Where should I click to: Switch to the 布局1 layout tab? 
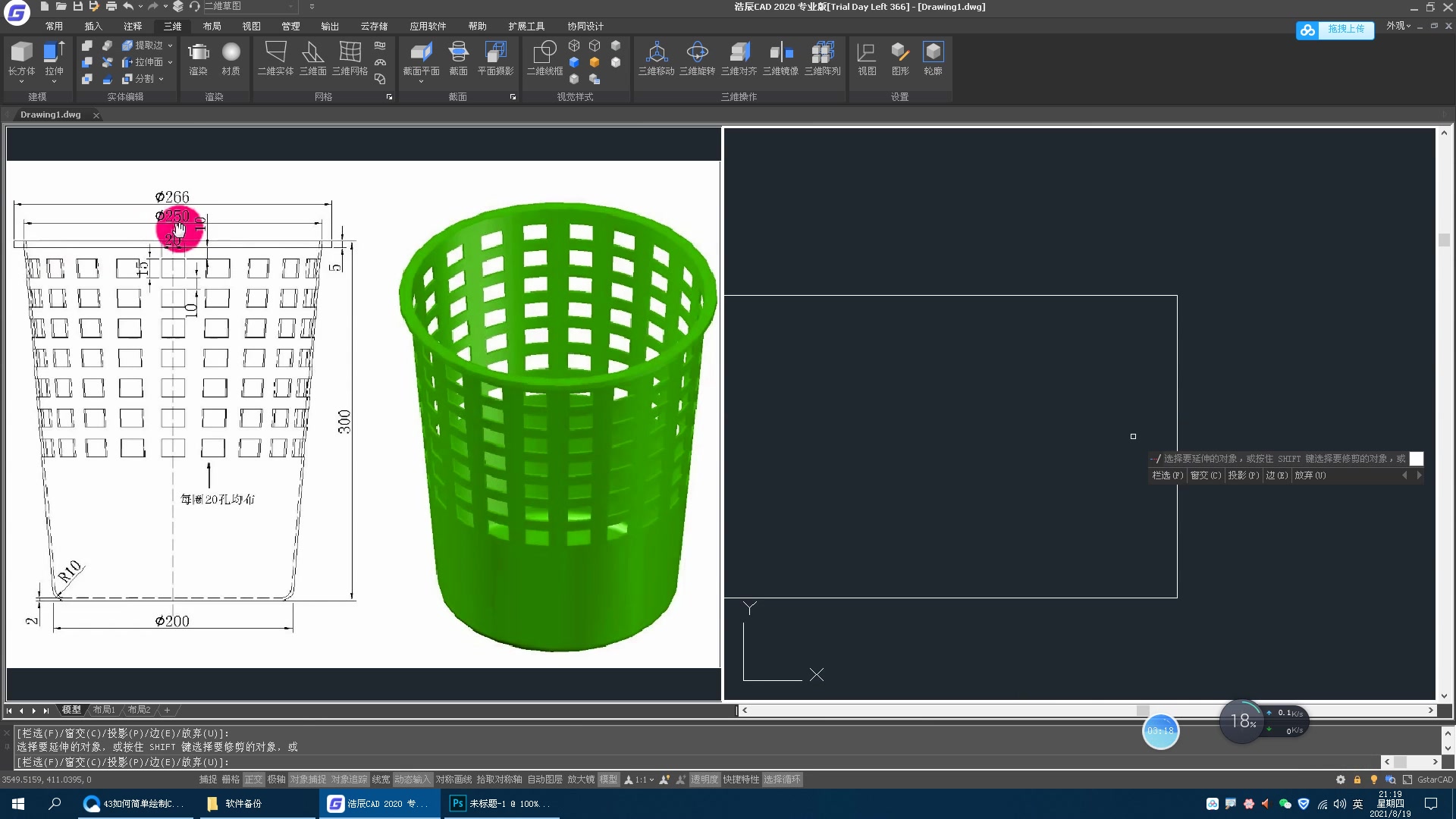(x=104, y=710)
